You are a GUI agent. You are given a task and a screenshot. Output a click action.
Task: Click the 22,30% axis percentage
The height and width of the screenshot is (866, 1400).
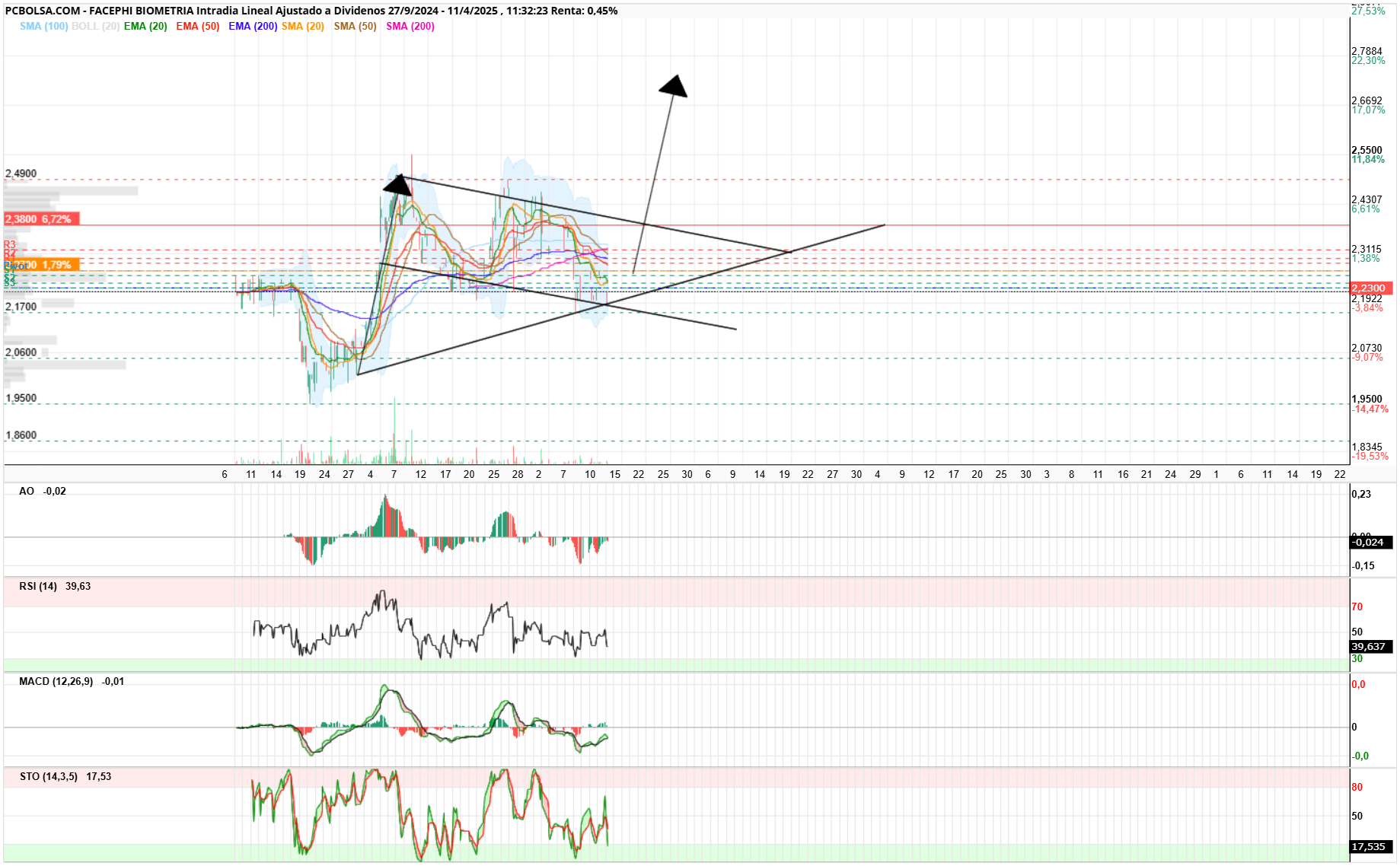tap(1368, 61)
